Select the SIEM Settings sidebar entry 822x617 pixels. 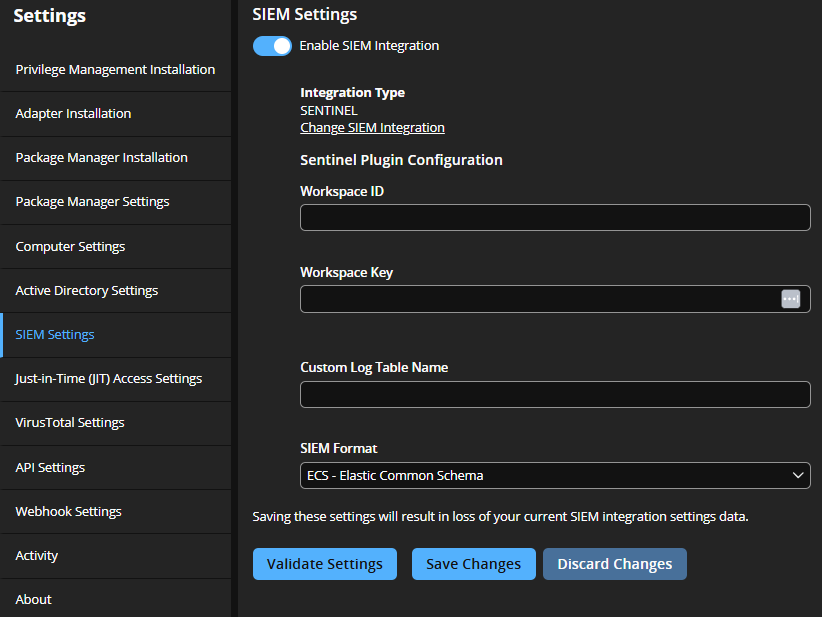point(54,334)
